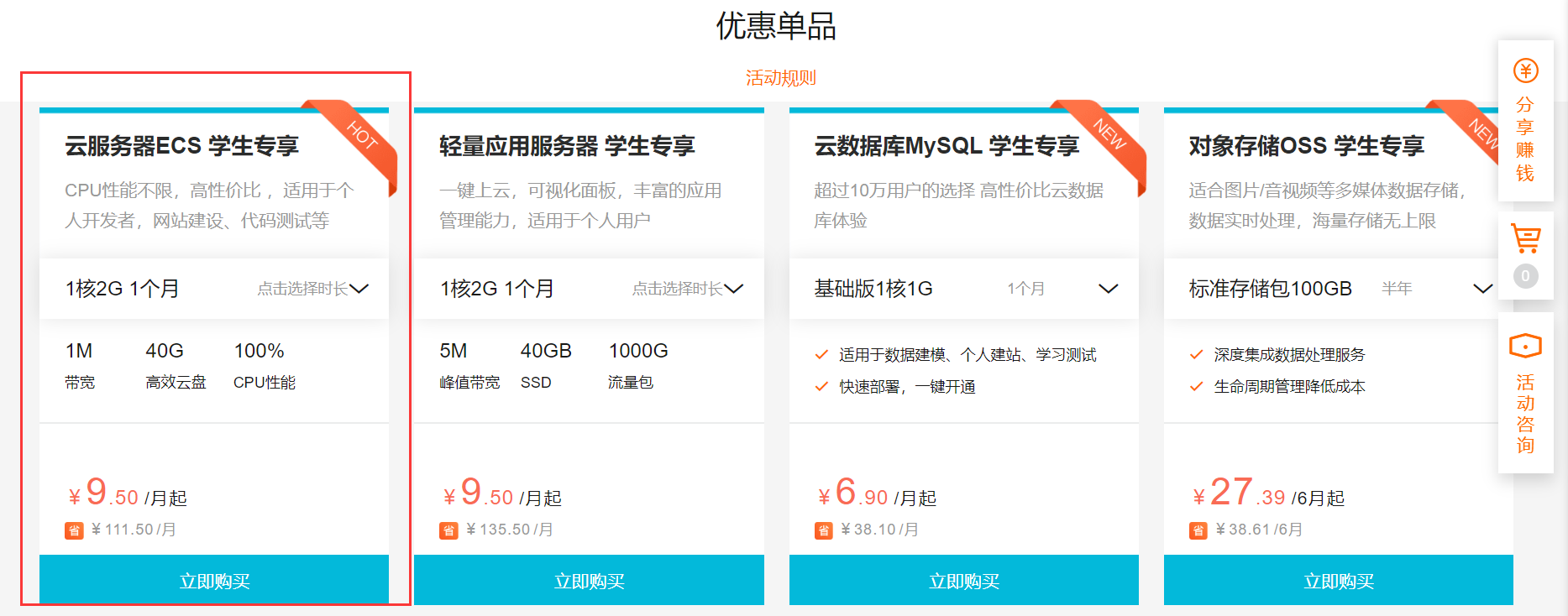Image resolution: width=1568 pixels, height=616 pixels.
Task: Expand duration dropdown for 云服务器ECS card
Action: [214, 289]
